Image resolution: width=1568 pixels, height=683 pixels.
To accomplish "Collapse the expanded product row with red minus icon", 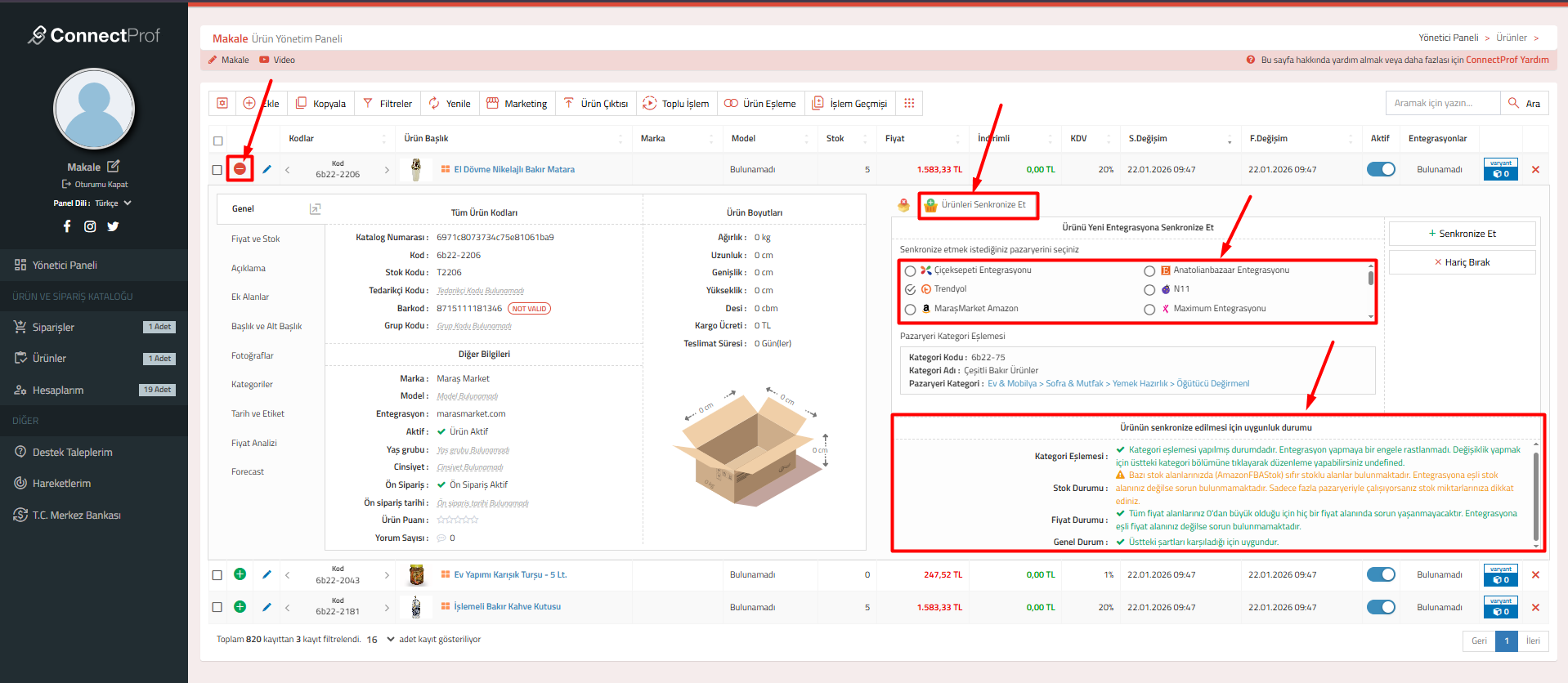I will coord(240,169).
